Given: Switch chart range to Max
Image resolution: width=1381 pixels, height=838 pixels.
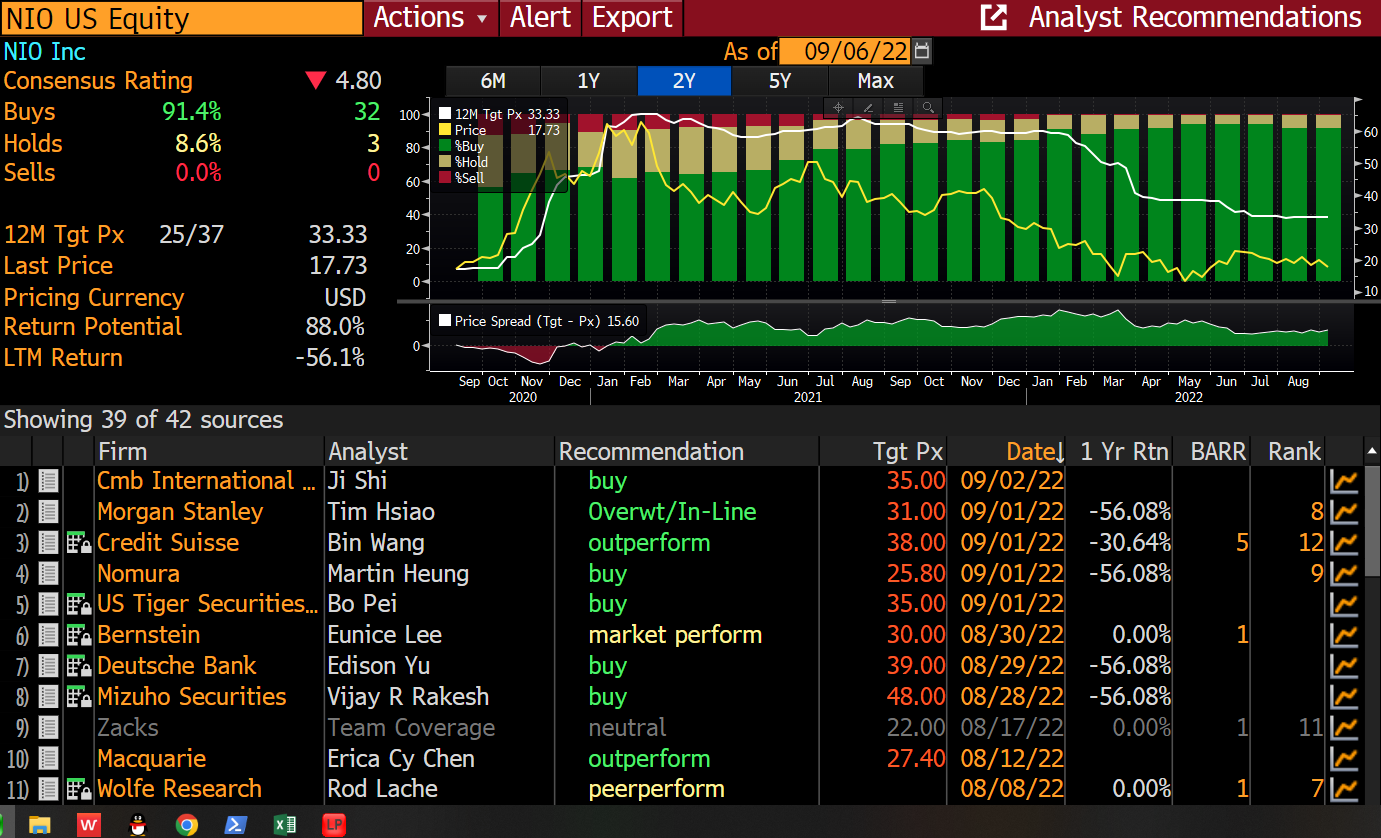Looking at the screenshot, I should point(876,81).
